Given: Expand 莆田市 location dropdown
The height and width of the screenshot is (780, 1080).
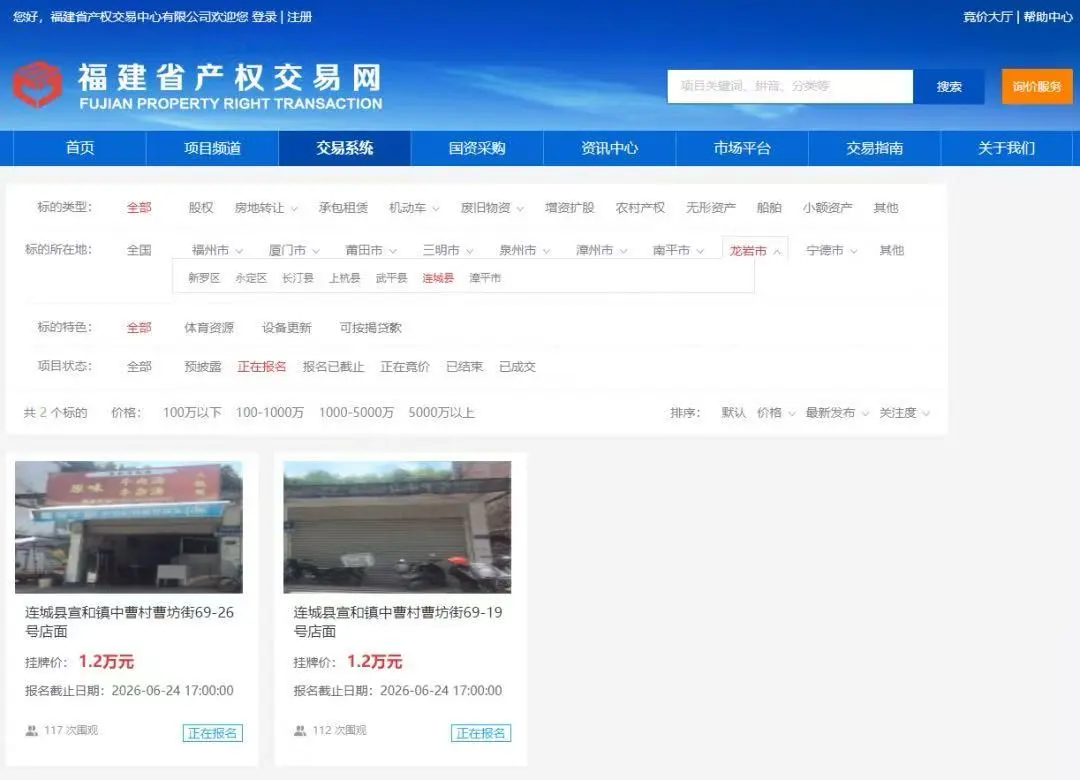Looking at the screenshot, I should 371,250.
